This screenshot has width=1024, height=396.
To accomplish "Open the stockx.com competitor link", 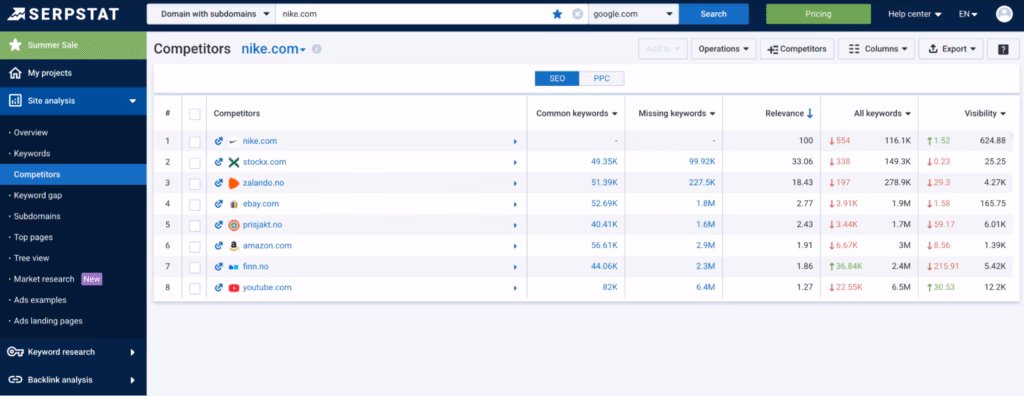I will click(264, 162).
